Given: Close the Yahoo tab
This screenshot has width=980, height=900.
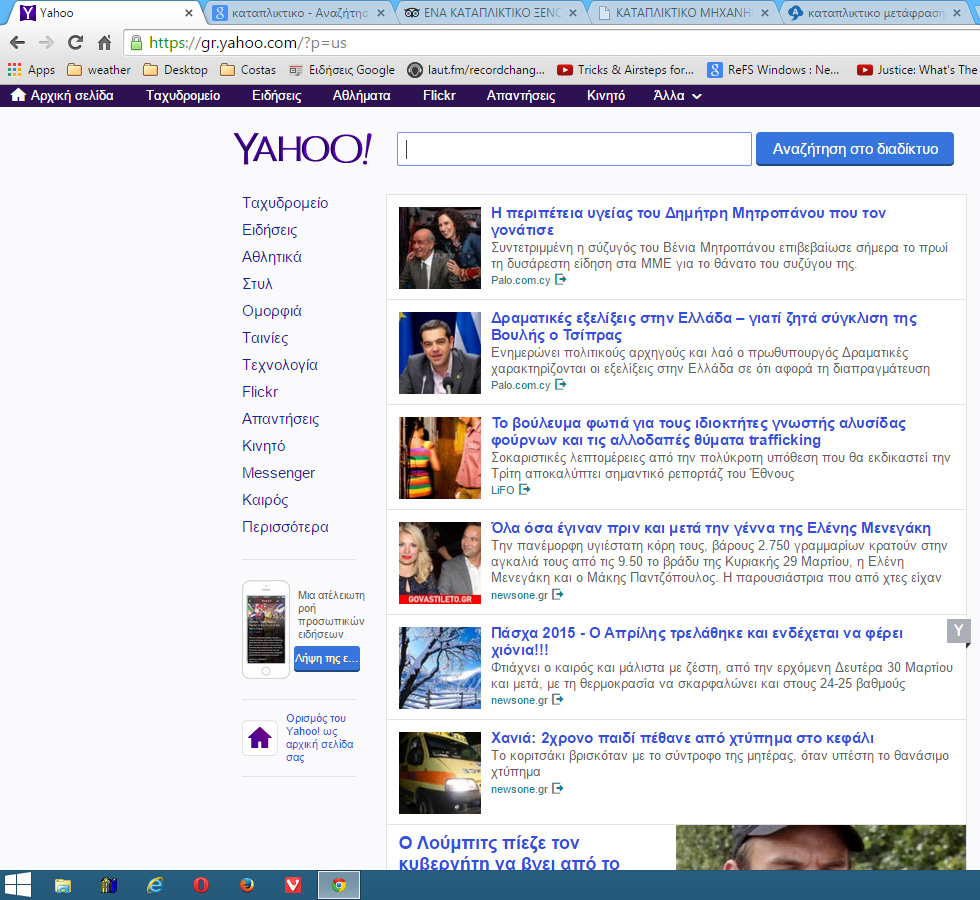Looking at the screenshot, I should (189, 12).
